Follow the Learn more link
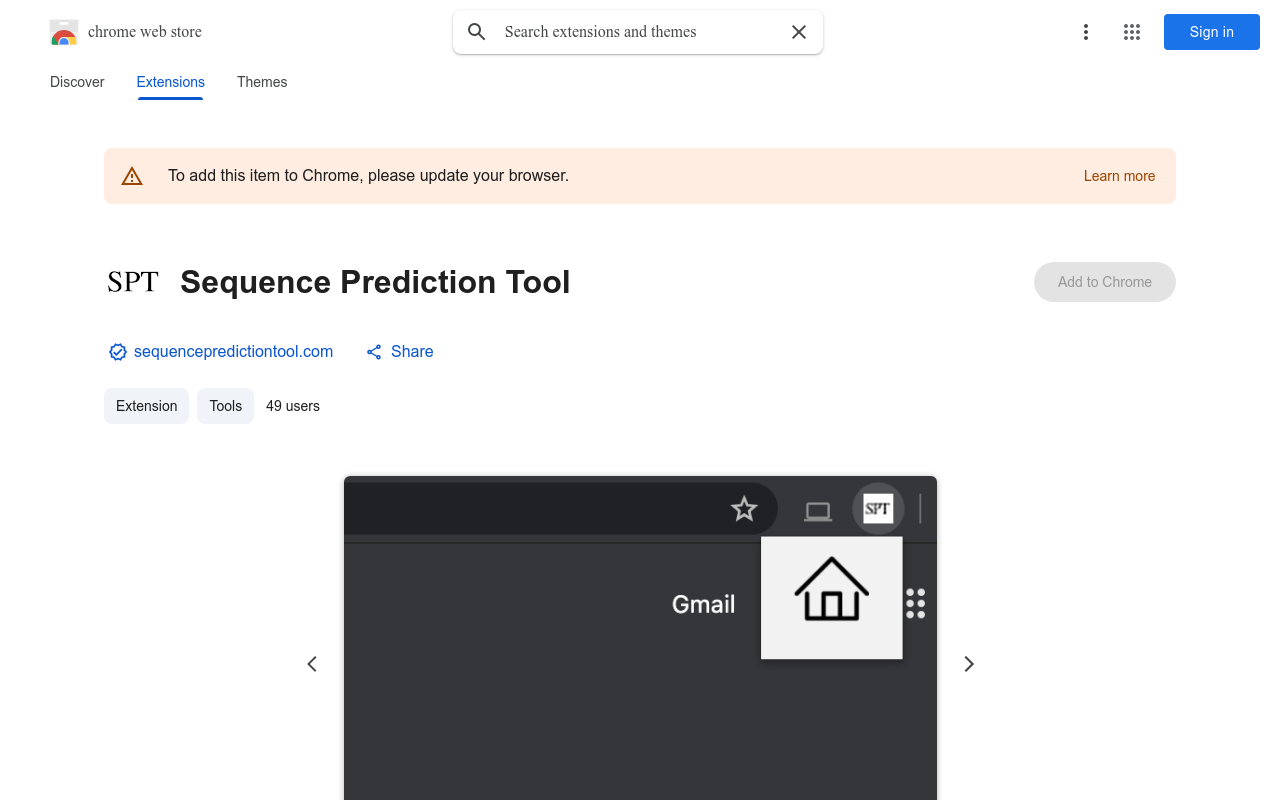Screen dimensions: 1280x800 pos(1119,176)
